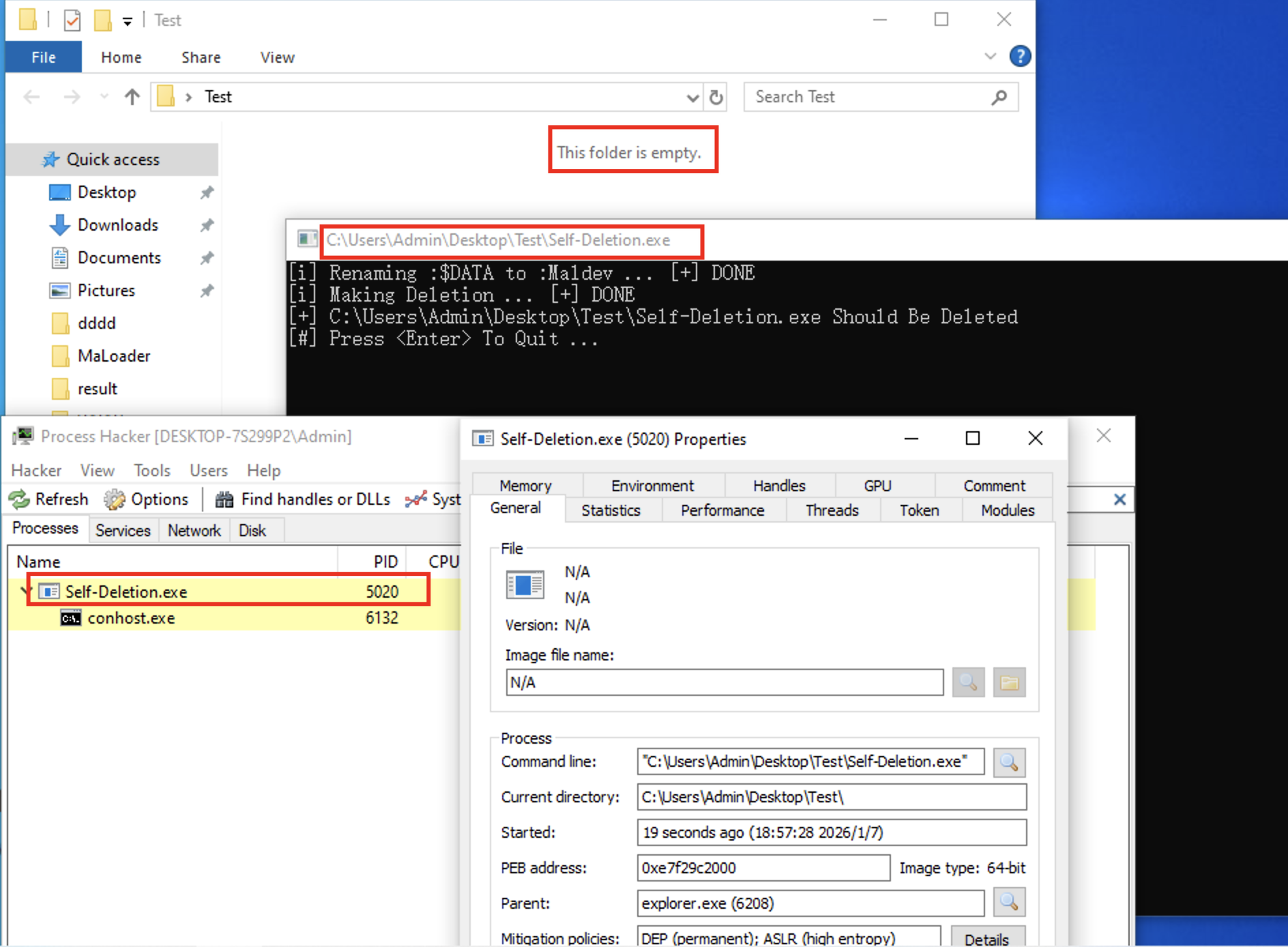Open file location folder icon in Properties
Image resolution: width=1288 pixels, height=947 pixels.
coord(1009,682)
